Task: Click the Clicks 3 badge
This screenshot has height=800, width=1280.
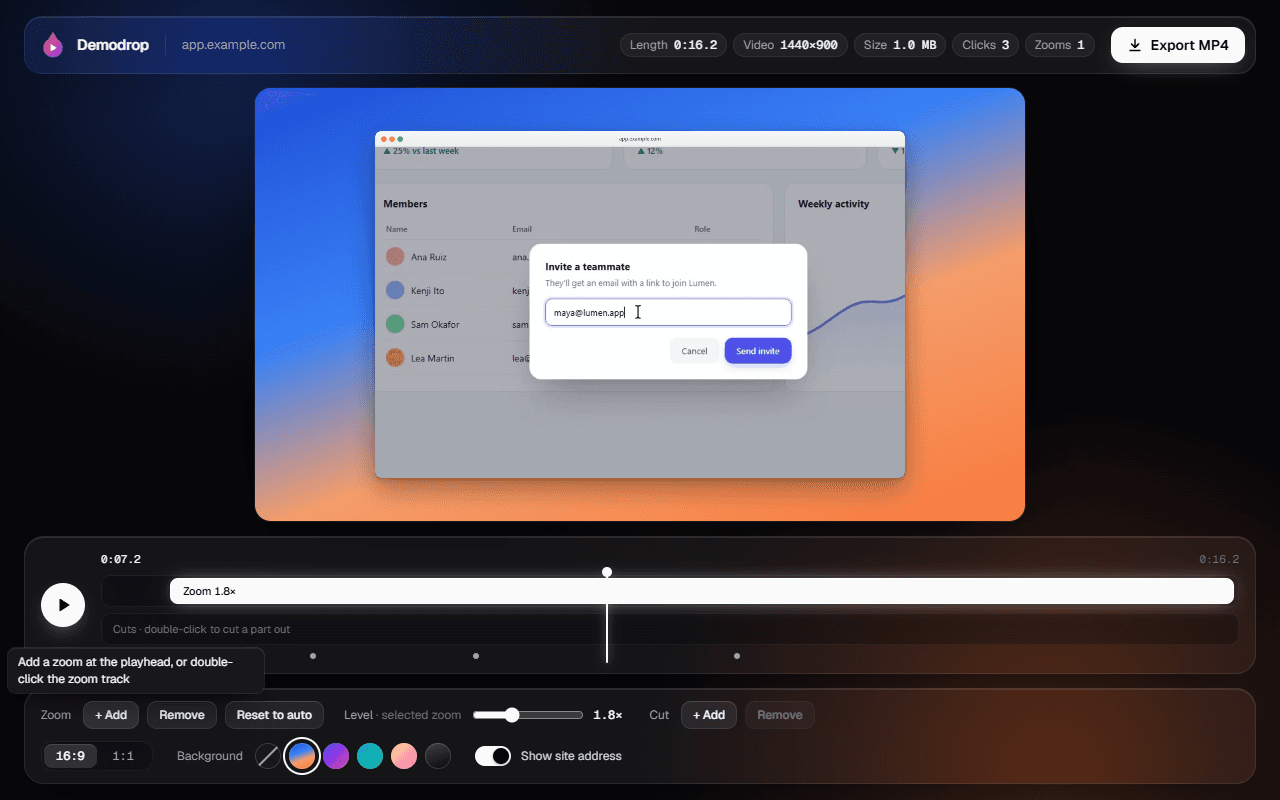Action: point(986,45)
